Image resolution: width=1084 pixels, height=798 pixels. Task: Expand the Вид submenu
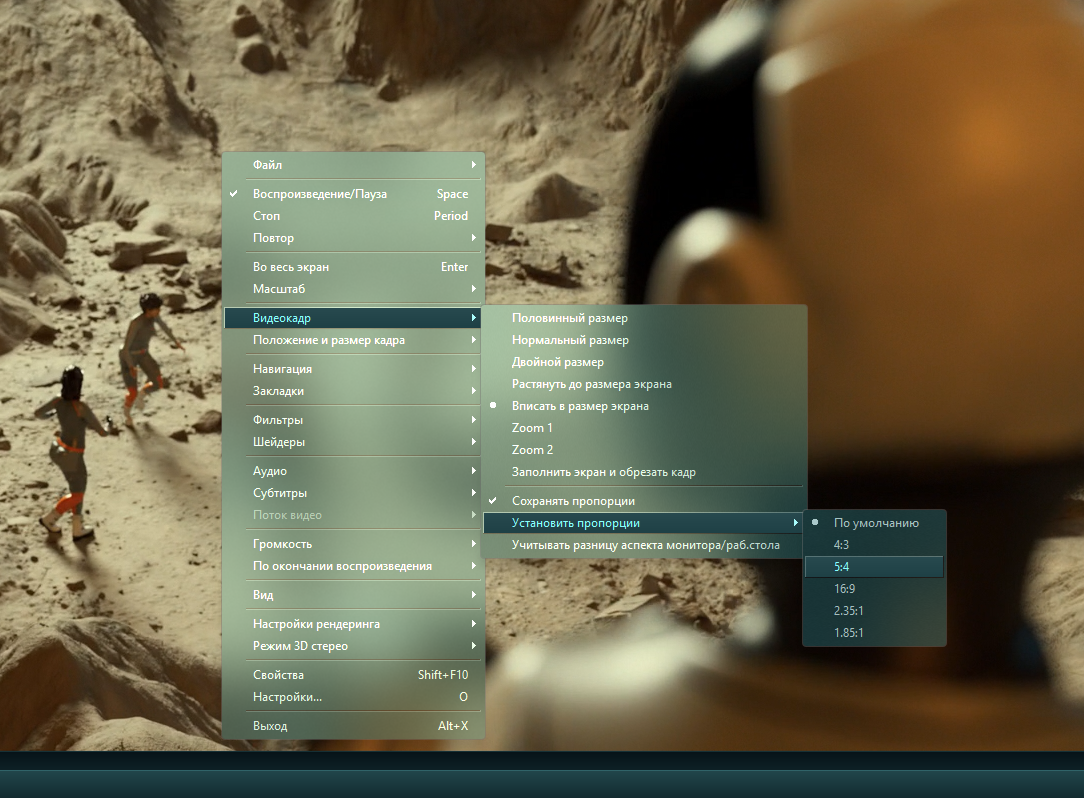tap(353, 596)
